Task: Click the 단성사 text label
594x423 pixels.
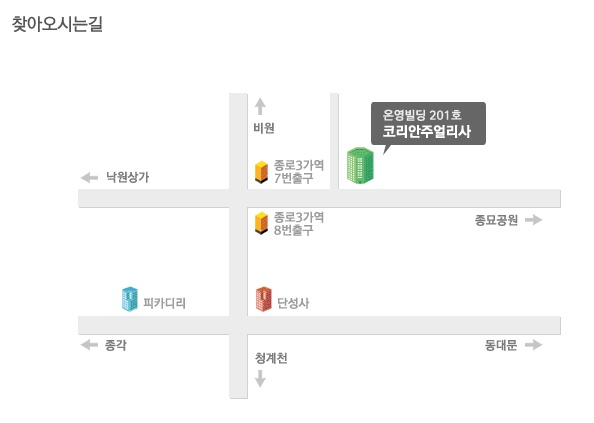Action: tap(293, 303)
